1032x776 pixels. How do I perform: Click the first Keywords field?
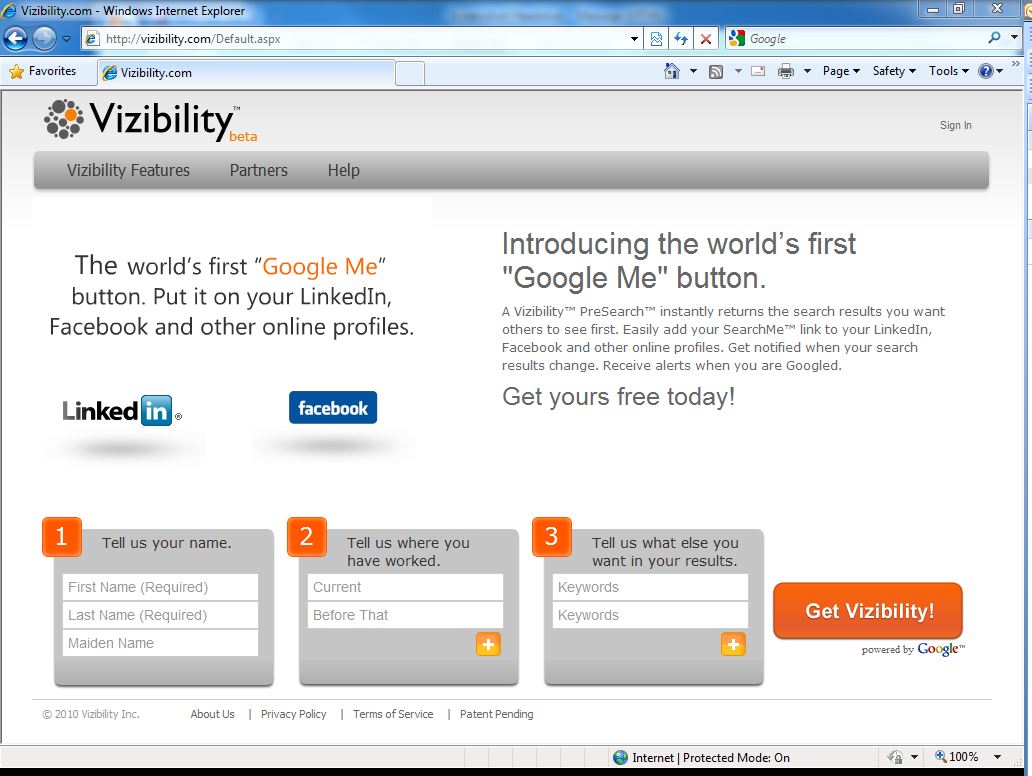(650, 587)
